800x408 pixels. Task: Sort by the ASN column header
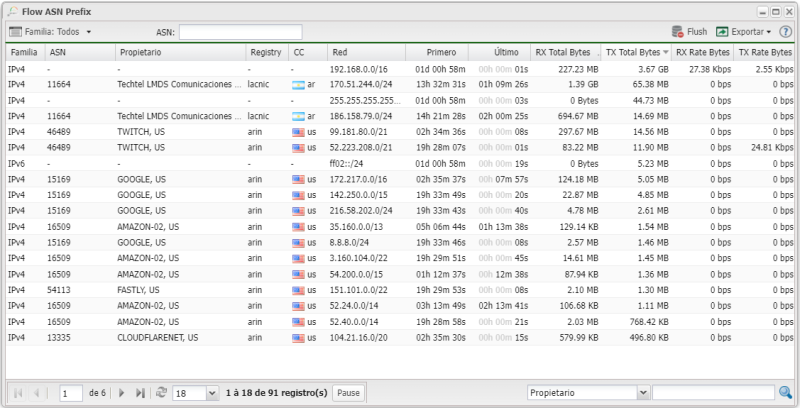80,52
